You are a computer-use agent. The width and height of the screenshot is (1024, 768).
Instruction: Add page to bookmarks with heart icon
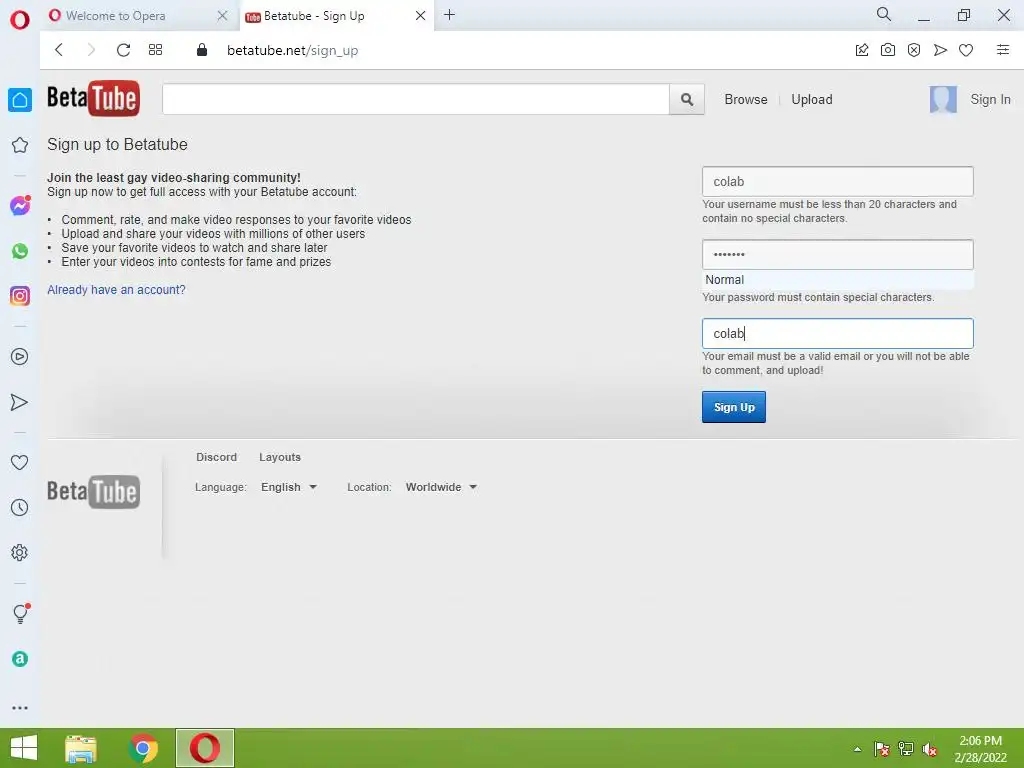(966, 50)
